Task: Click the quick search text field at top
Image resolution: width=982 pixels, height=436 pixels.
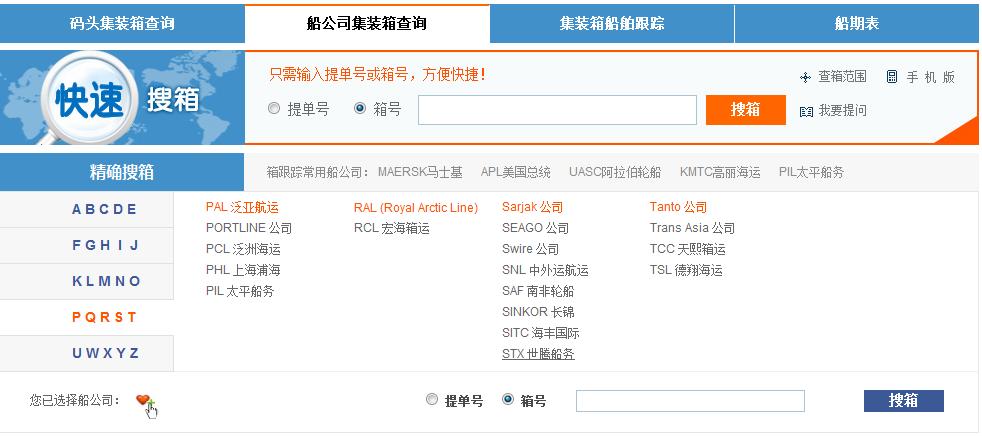Action: click(557, 110)
